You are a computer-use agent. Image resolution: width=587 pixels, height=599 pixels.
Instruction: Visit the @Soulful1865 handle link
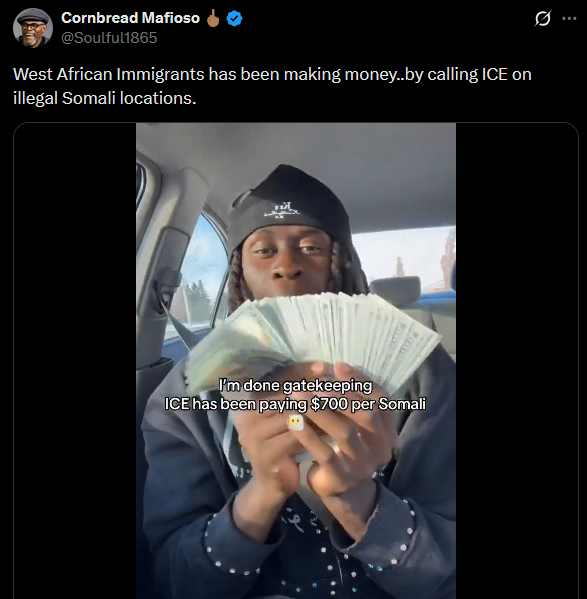pos(109,38)
